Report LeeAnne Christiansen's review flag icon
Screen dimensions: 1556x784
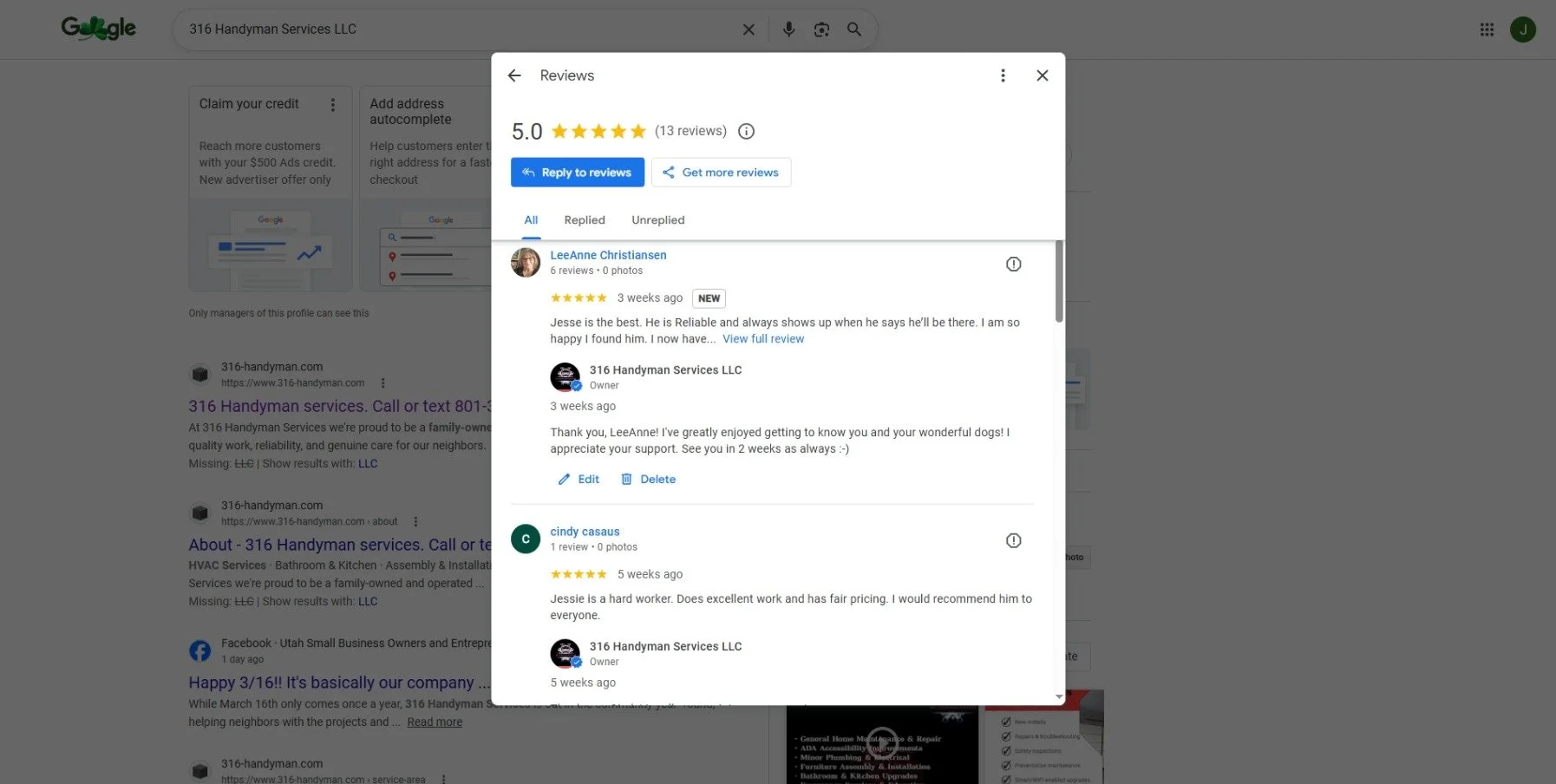[1013, 265]
